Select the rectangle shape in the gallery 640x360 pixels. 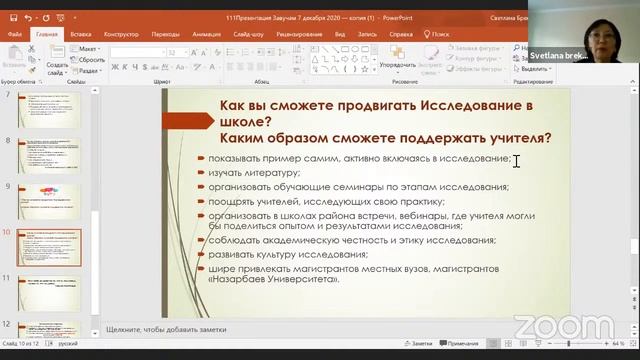click(345, 49)
